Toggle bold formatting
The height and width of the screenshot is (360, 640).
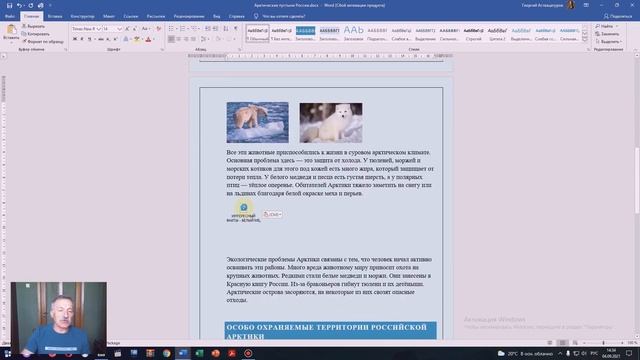75,39
